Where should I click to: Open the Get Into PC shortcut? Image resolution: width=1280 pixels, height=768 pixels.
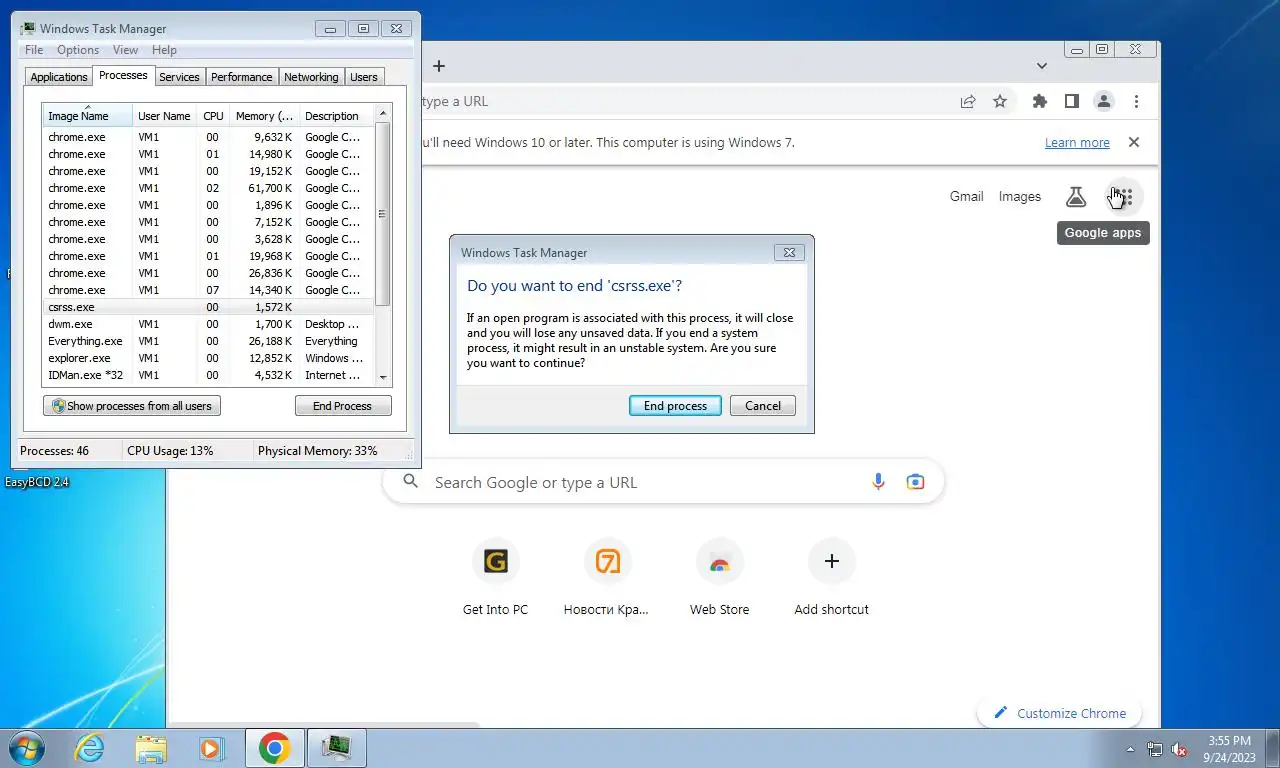[x=495, y=577]
